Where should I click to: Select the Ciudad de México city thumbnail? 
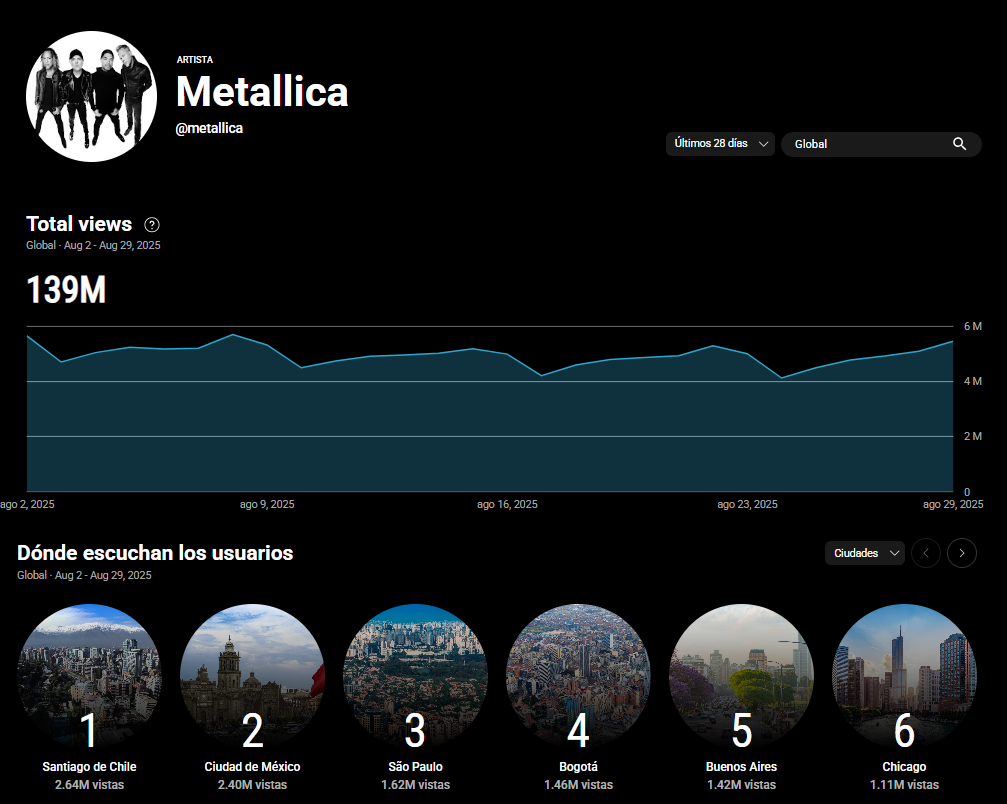[252, 676]
